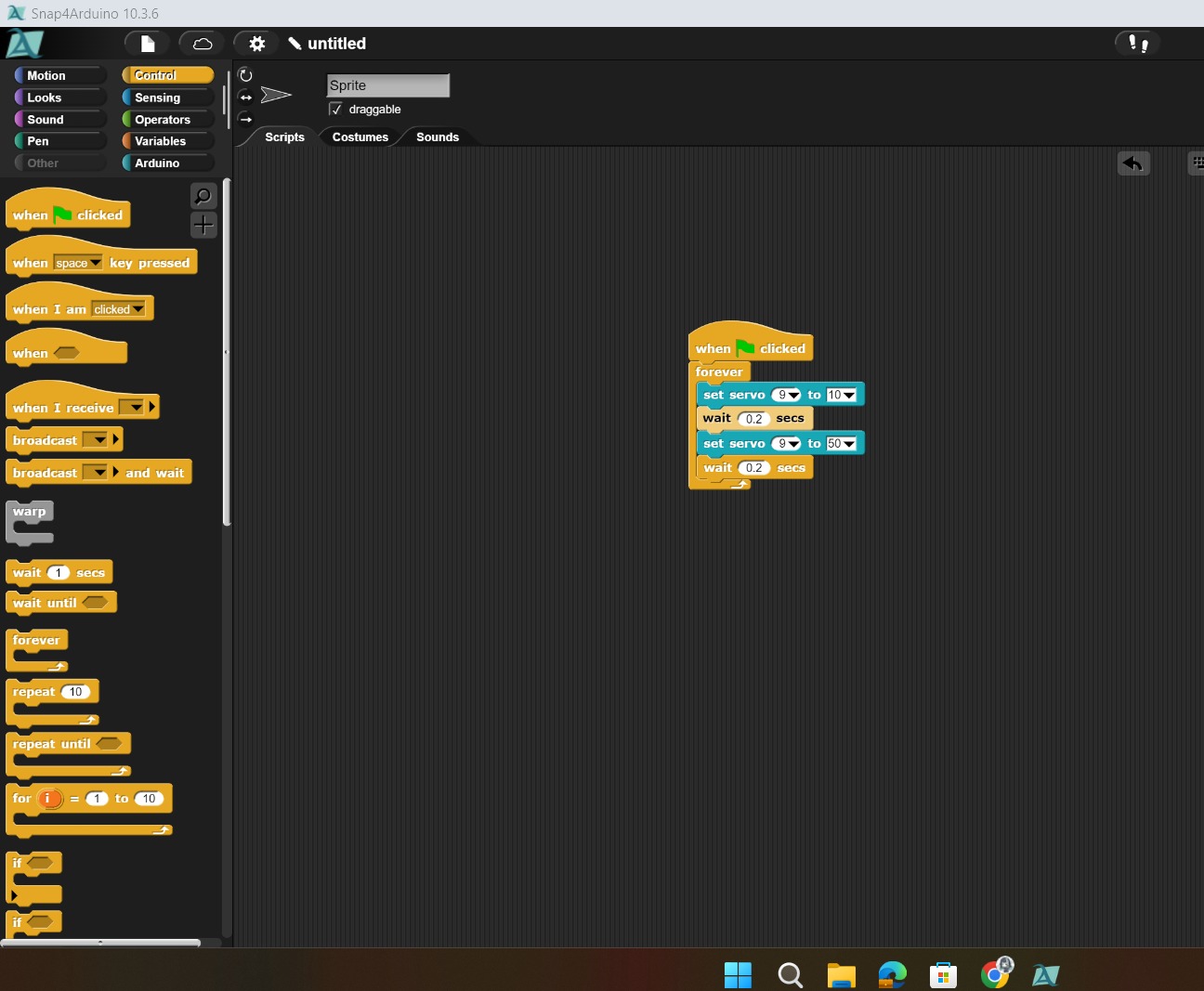Viewport: 1204px width, 991px height.
Task: Click the pause/stop controls button at top right
Action: [x=1138, y=43]
